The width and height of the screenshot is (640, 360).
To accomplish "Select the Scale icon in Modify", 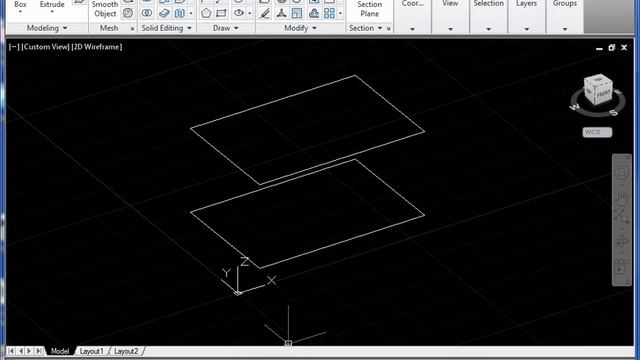I will pyautogui.click(x=297, y=13).
